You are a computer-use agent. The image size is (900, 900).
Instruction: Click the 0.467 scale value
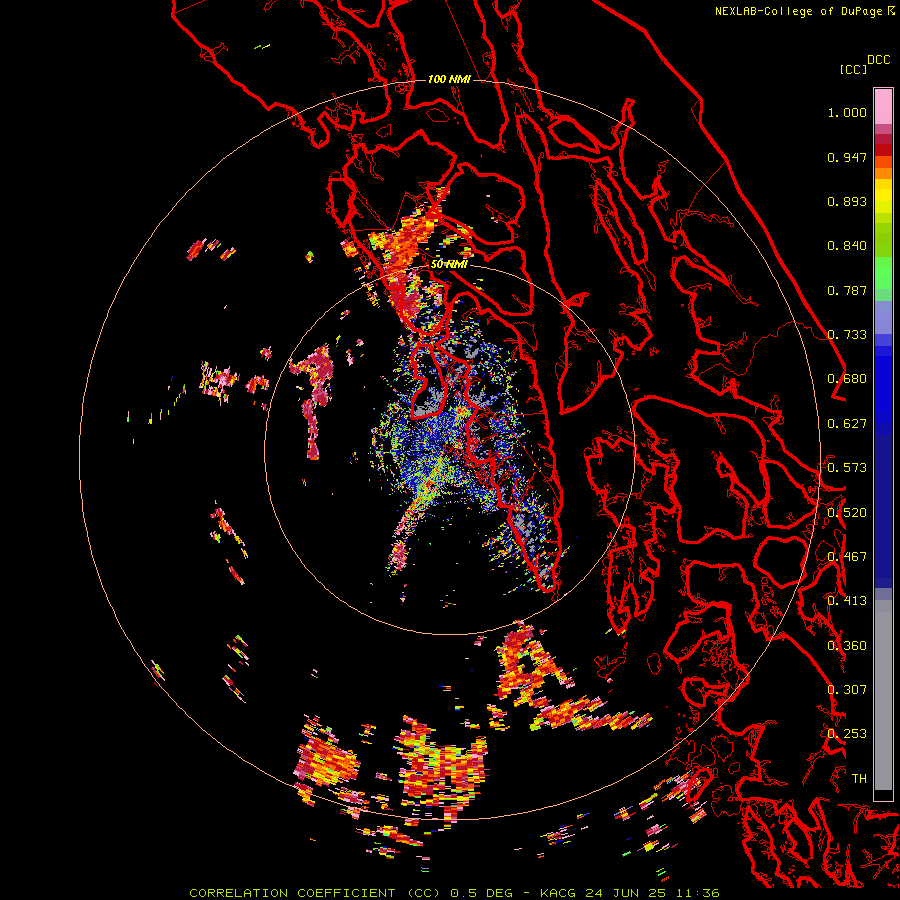click(847, 557)
